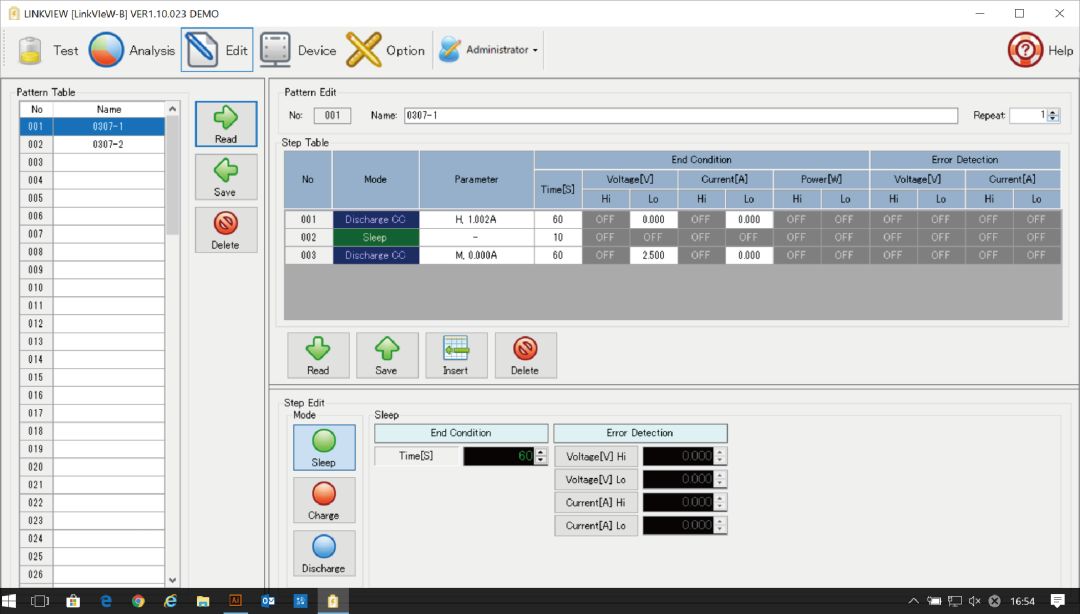1080x614 pixels.
Task: Open the Device section
Action: point(298,50)
